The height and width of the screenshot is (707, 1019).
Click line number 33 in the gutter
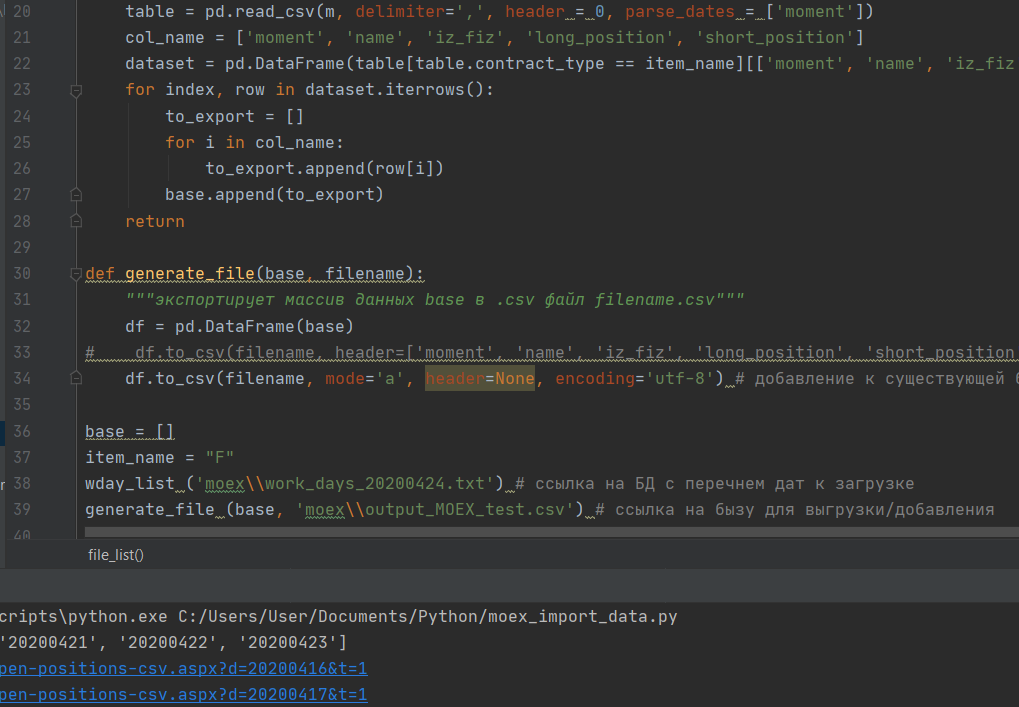[22, 352]
